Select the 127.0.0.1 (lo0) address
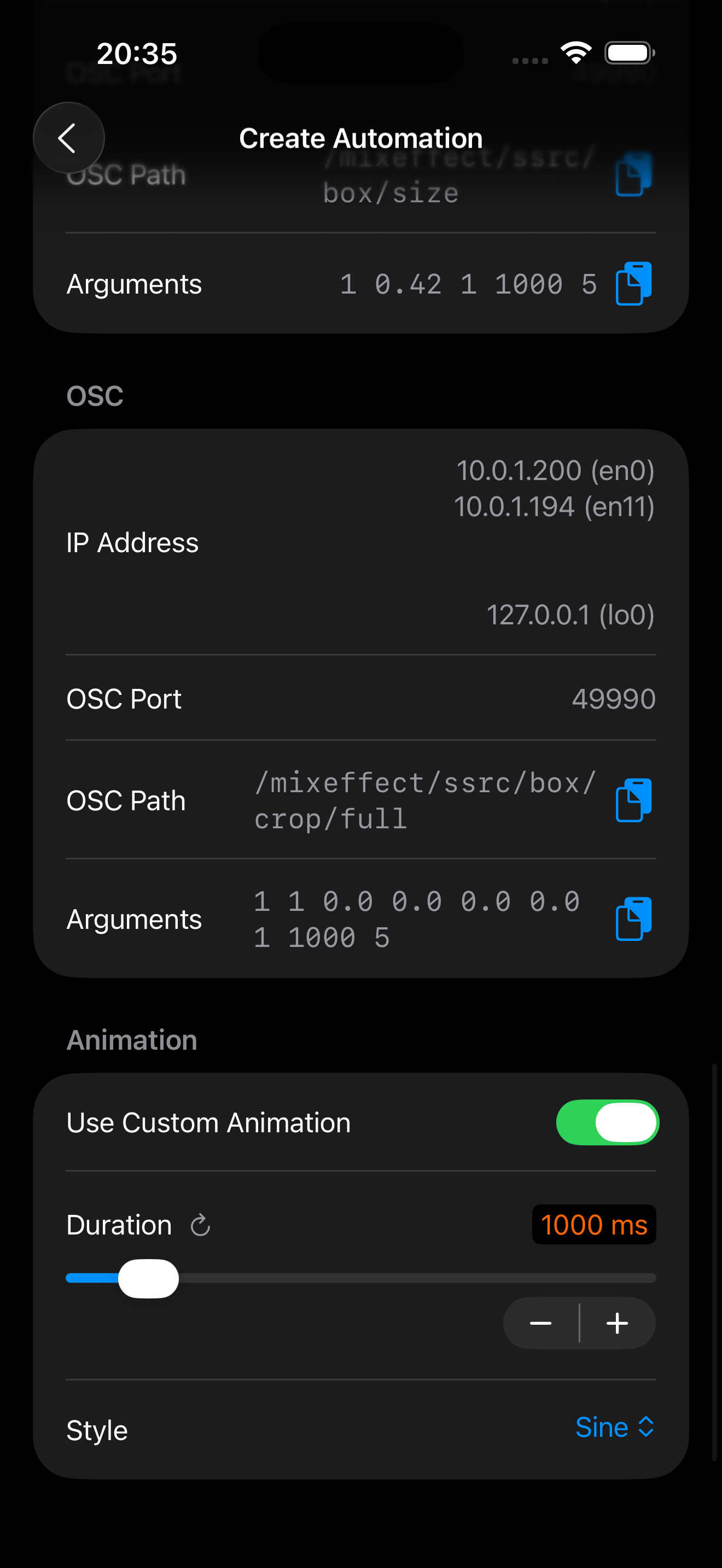Image resolution: width=722 pixels, height=1568 pixels. 570,615
